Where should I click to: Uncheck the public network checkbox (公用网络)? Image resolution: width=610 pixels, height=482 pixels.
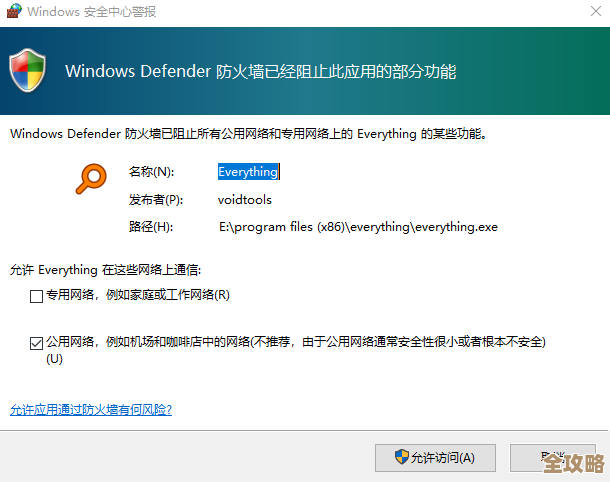[x=36, y=344]
